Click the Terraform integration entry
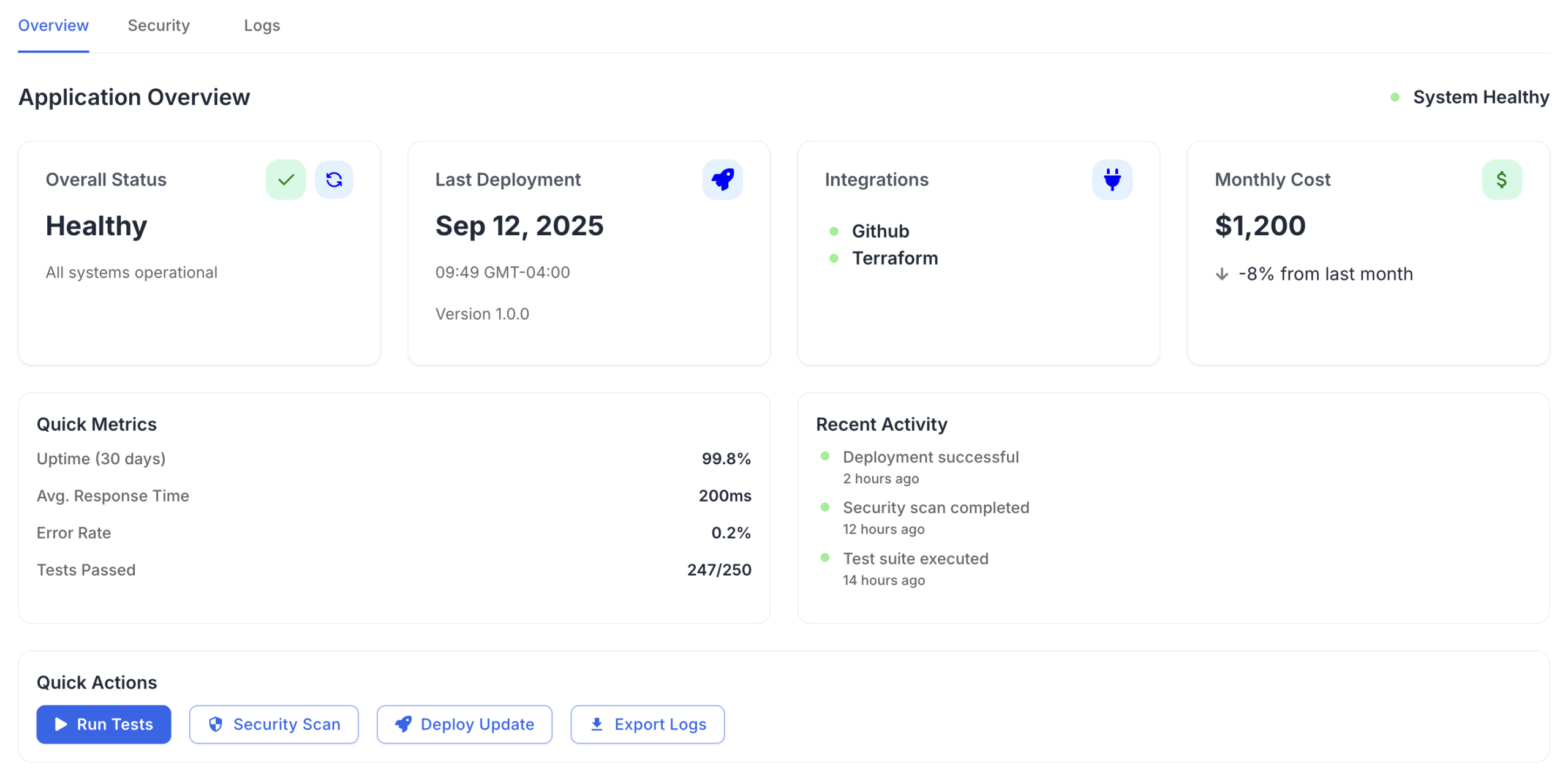Viewport: 1568px width, 768px height. 894,258
